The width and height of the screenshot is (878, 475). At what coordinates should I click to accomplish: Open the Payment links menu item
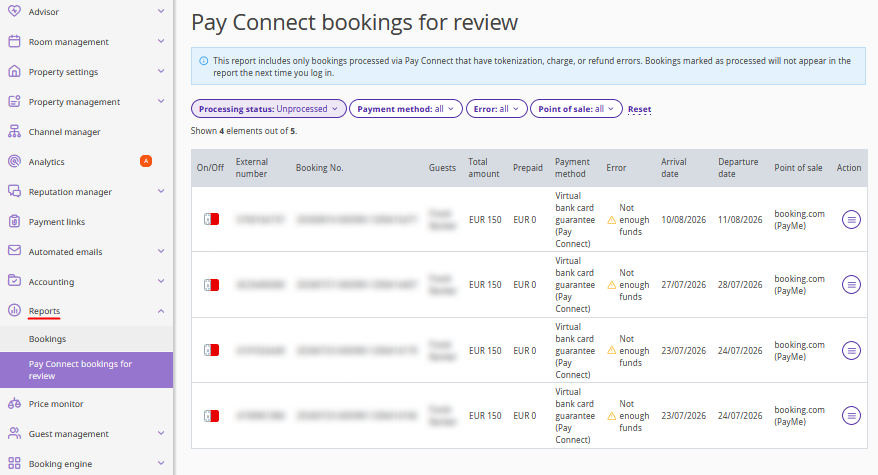click(x=86, y=221)
